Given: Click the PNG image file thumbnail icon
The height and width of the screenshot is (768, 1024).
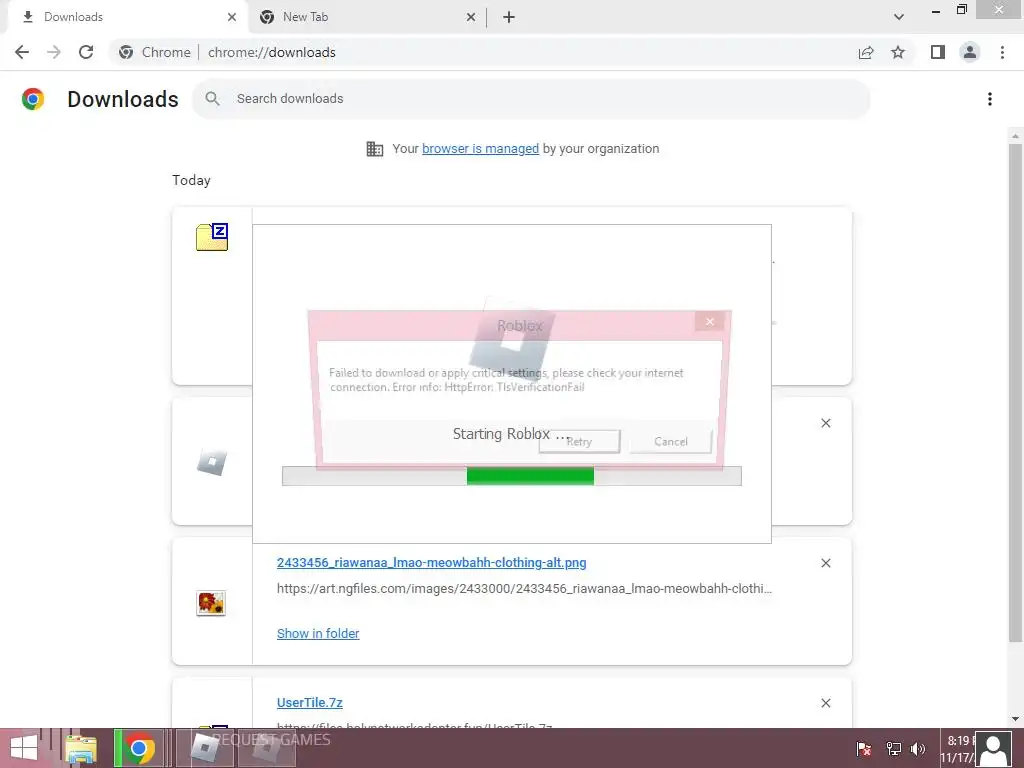Looking at the screenshot, I should click(211, 603).
